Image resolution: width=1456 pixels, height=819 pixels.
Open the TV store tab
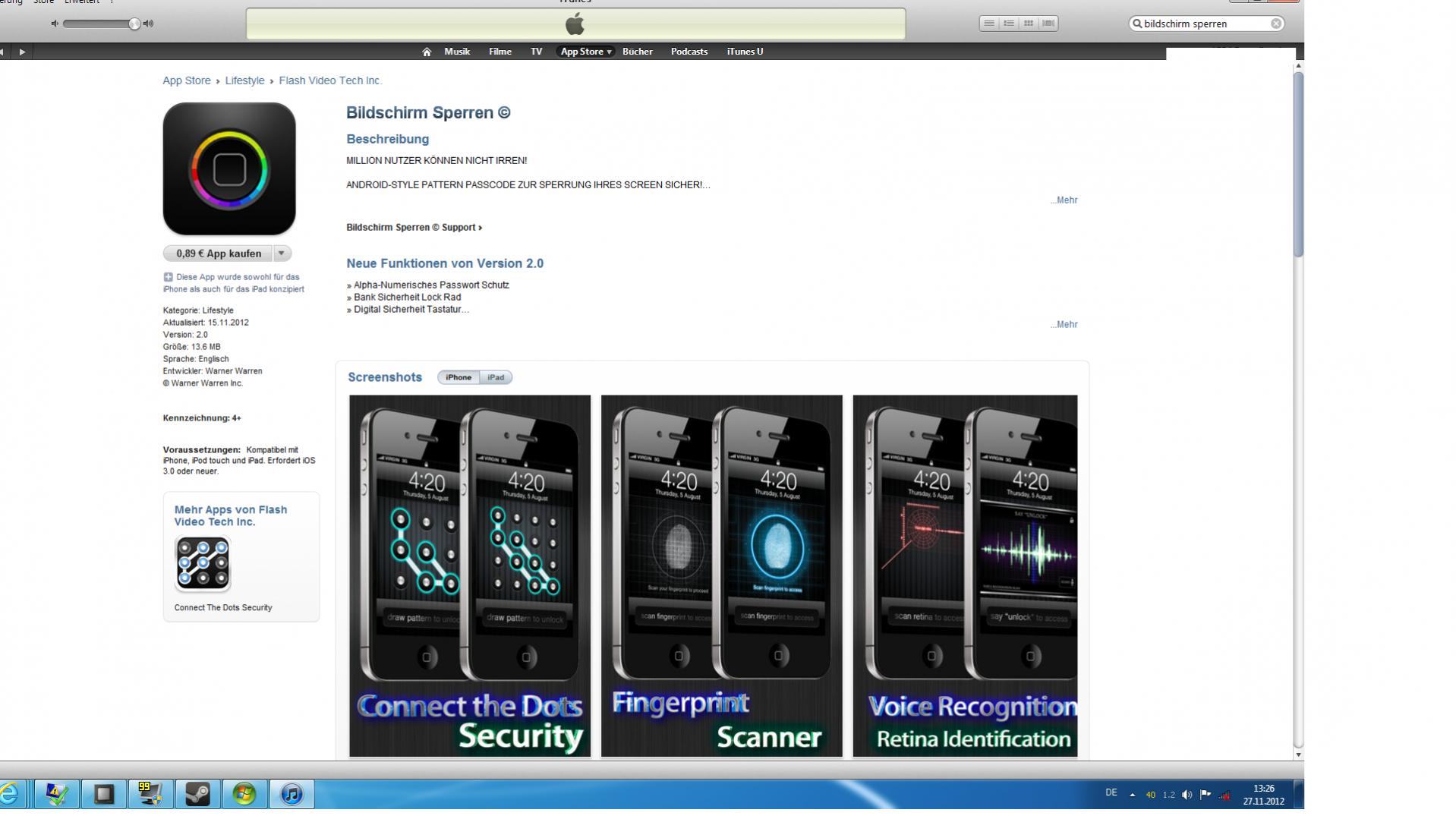point(537,52)
